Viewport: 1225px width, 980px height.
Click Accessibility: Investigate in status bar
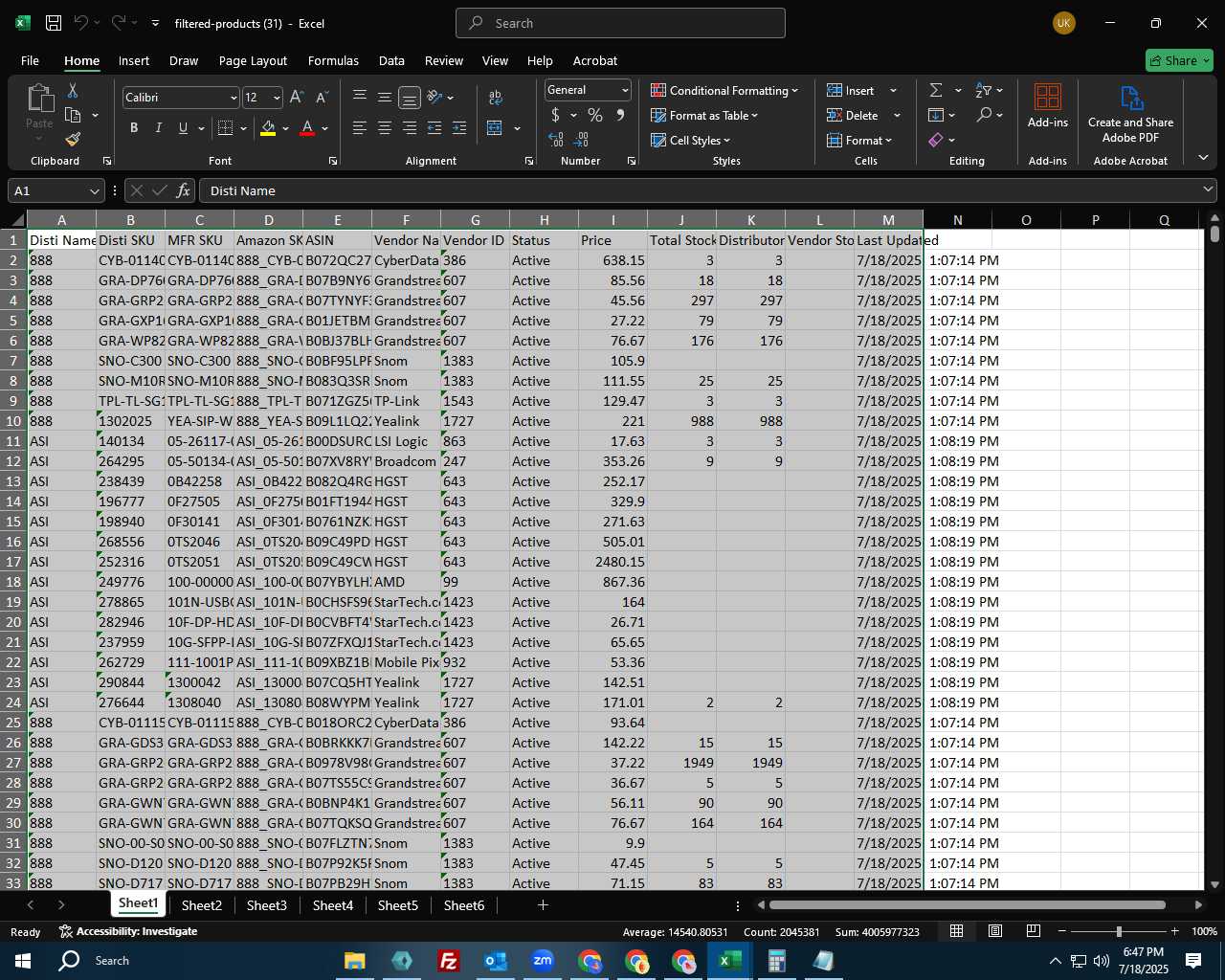[x=128, y=931]
